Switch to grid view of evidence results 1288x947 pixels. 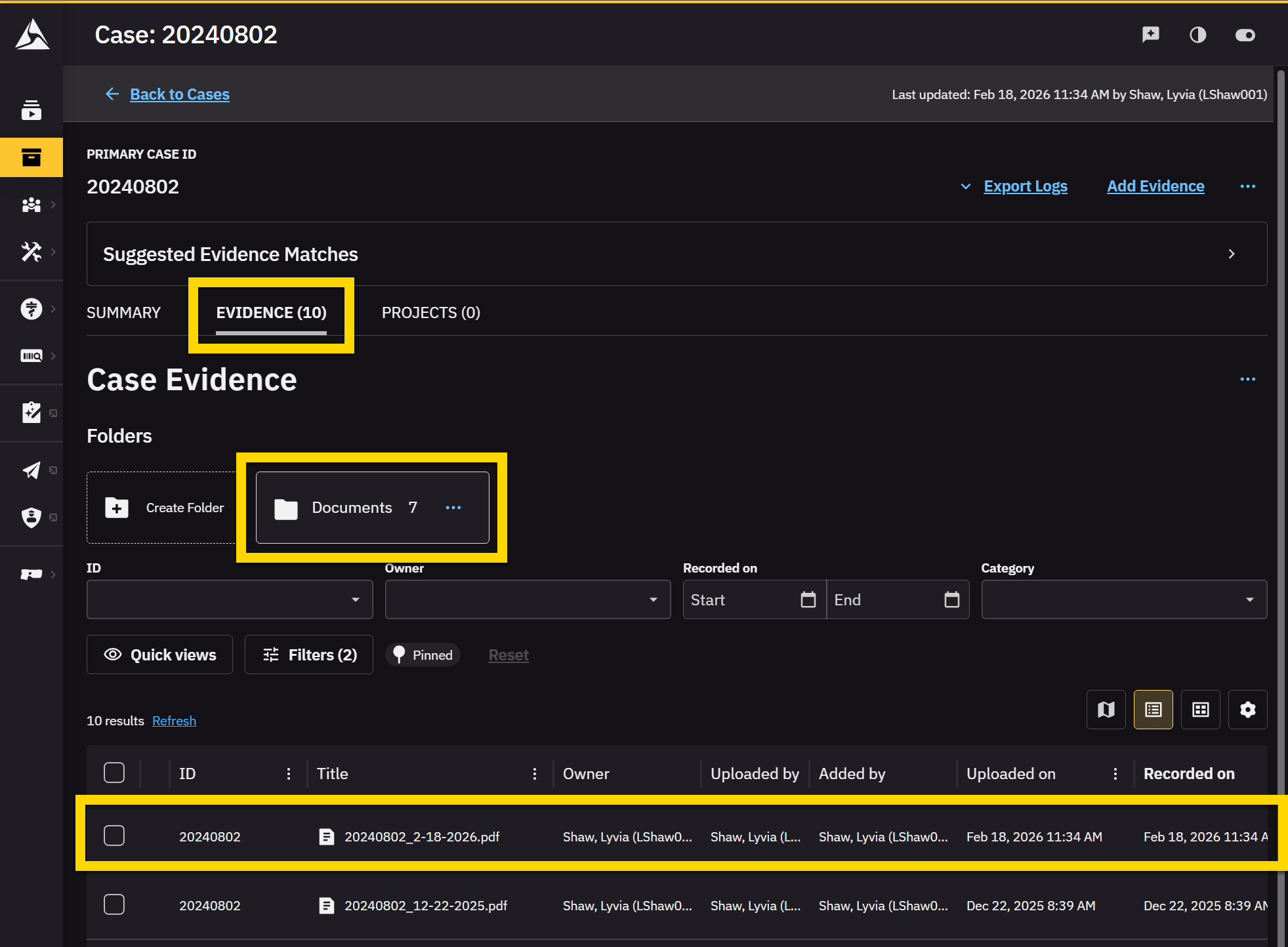[1200, 709]
